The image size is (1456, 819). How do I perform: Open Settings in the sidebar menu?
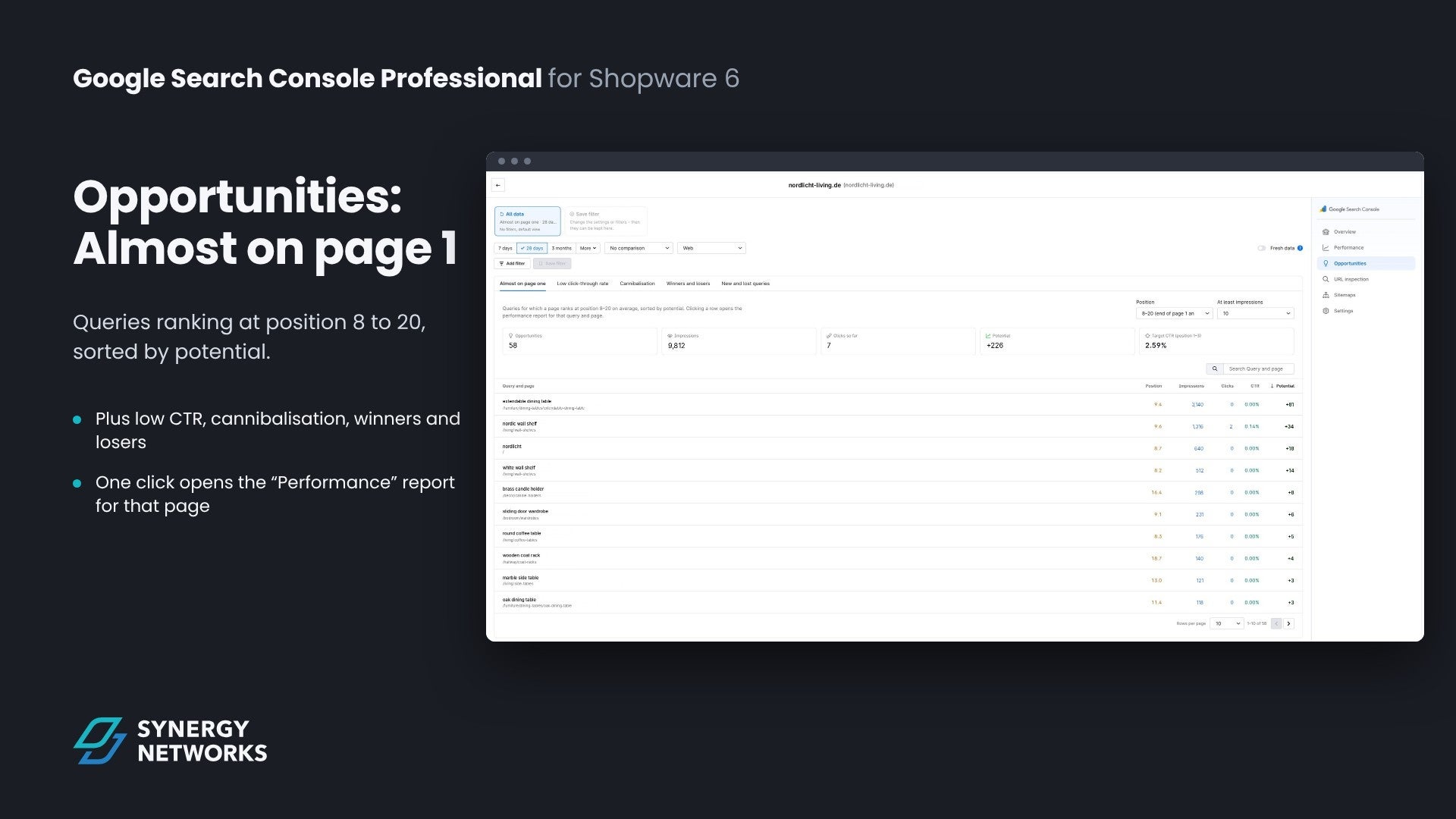click(1366, 311)
